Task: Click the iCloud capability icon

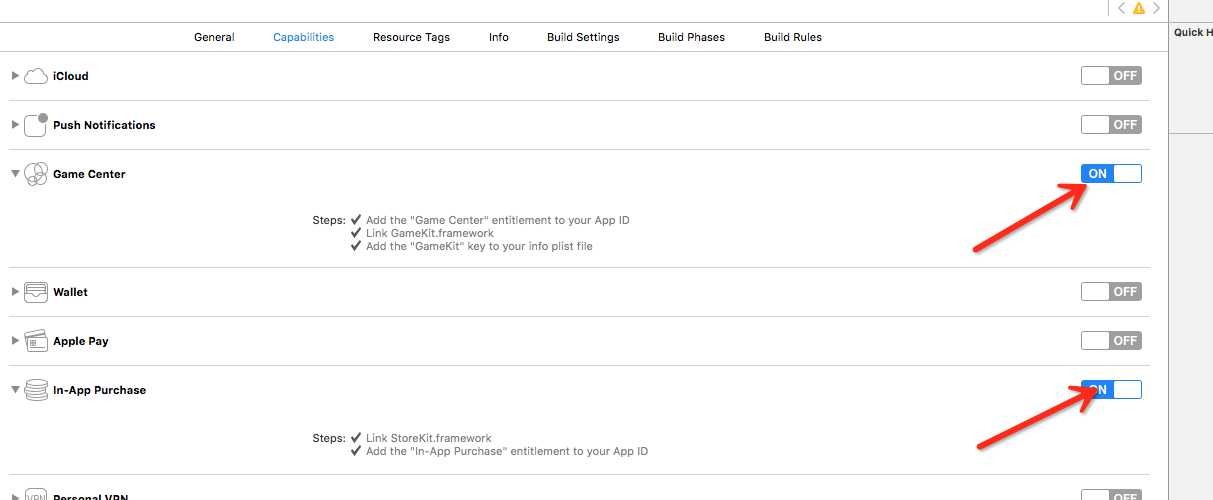Action: [x=36, y=76]
